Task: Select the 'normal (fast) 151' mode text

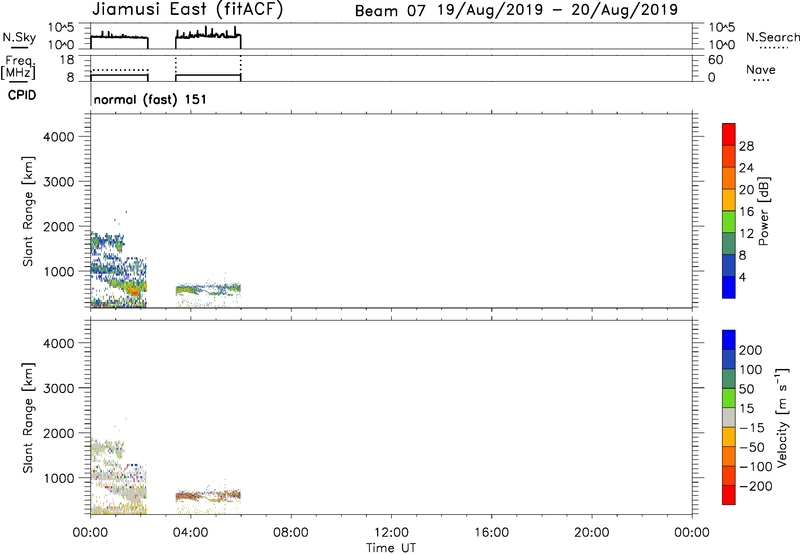Action: pyautogui.click(x=150, y=99)
